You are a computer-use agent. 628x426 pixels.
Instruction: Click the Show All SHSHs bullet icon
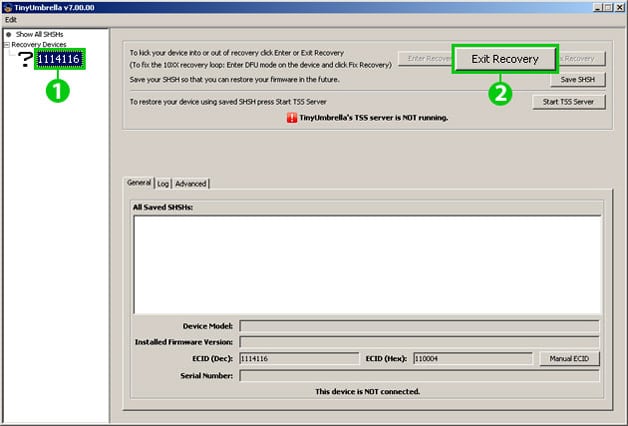point(8,34)
